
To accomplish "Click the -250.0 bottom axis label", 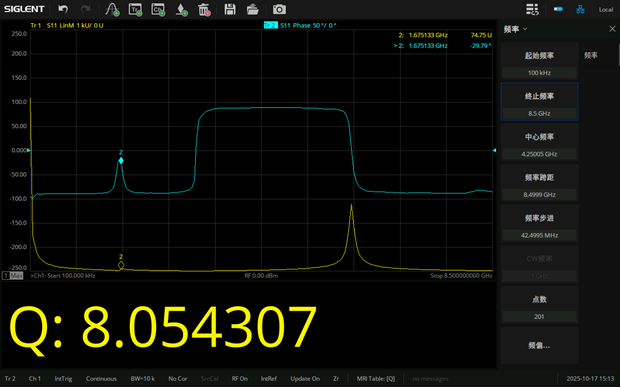I will [x=18, y=268].
